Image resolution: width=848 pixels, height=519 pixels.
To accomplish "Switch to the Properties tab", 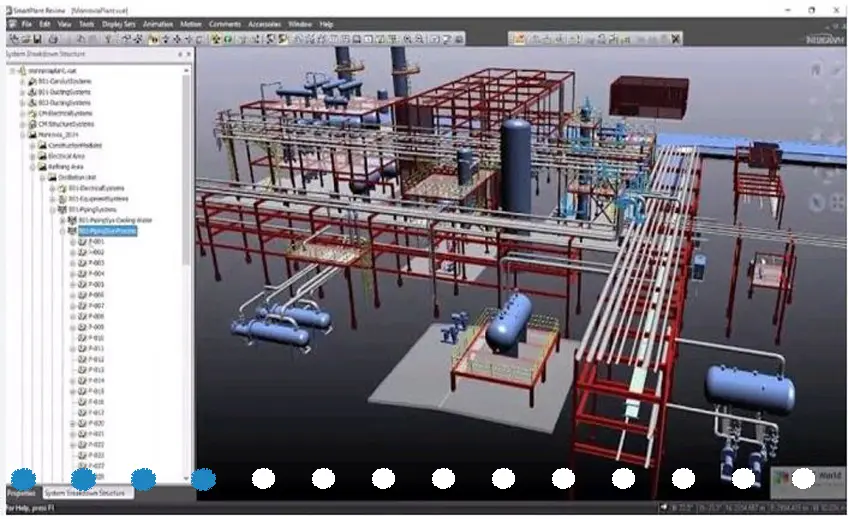I will (22, 493).
